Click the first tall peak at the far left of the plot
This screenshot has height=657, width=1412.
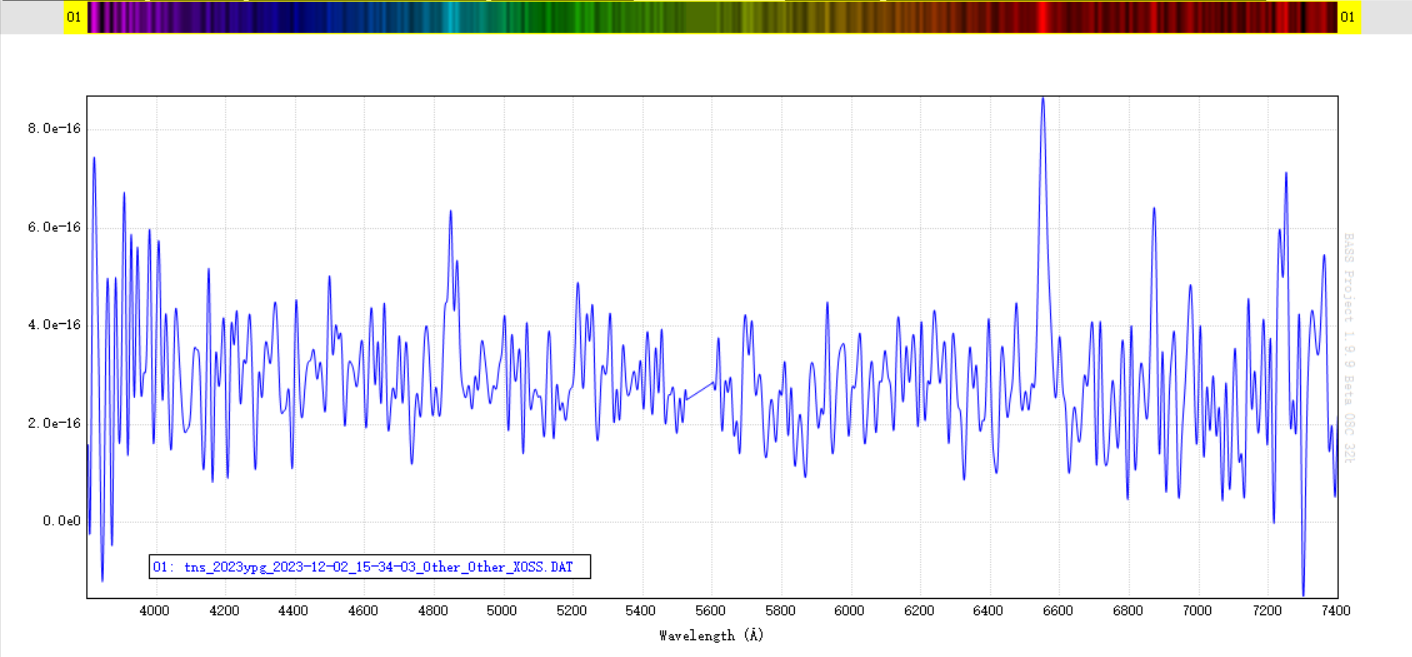(x=94, y=158)
